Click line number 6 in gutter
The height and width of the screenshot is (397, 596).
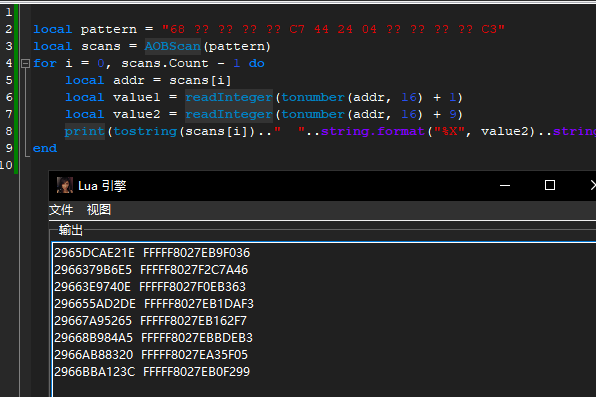[9, 97]
